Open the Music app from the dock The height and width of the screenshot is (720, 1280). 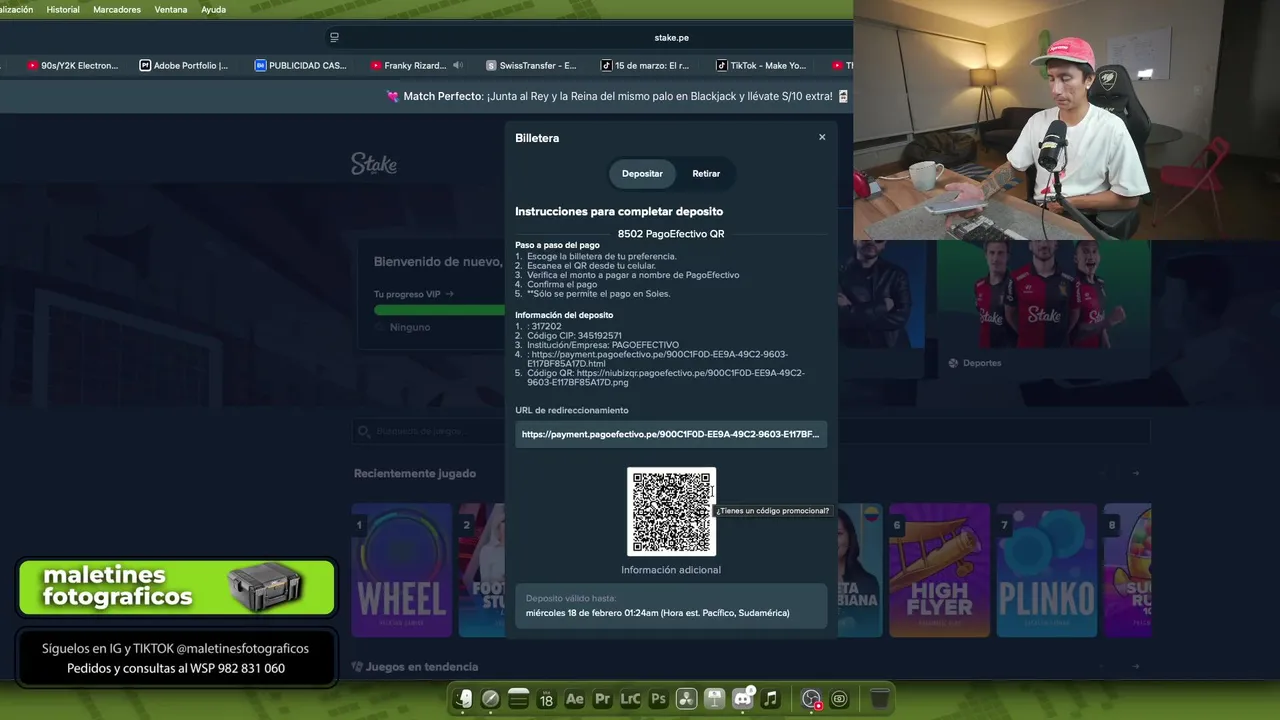pyautogui.click(x=770, y=699)
